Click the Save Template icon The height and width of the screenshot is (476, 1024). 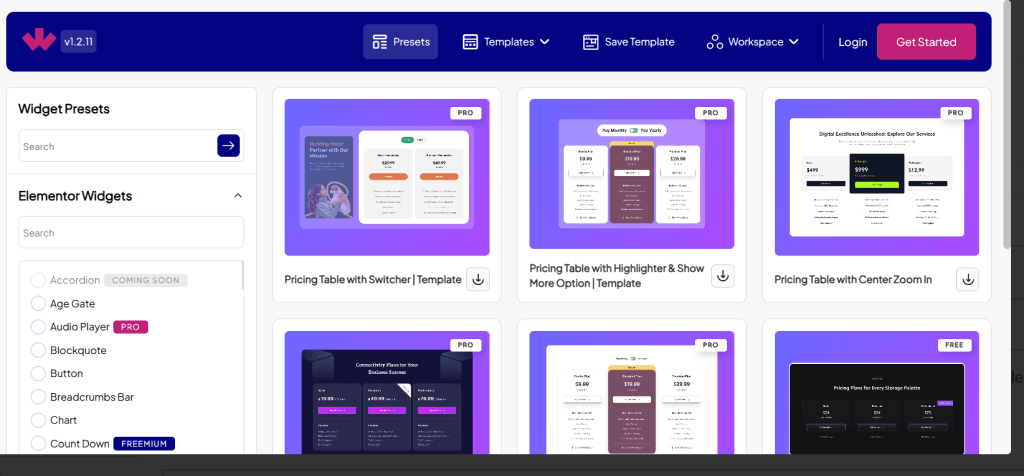[x=590, y=42]
